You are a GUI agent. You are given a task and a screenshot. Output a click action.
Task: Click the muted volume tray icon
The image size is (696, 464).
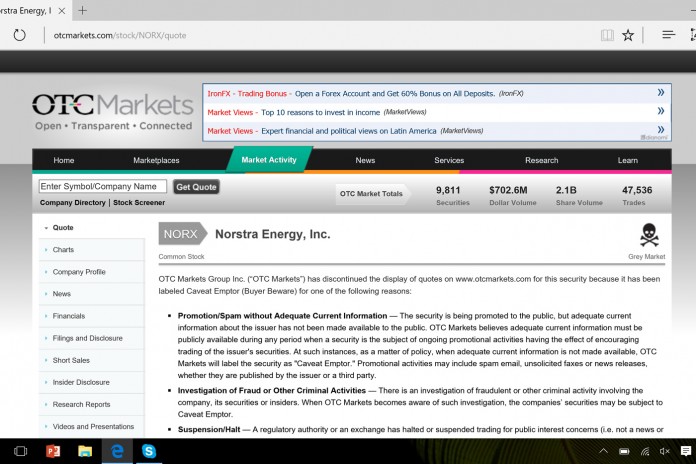coord(664,452)
